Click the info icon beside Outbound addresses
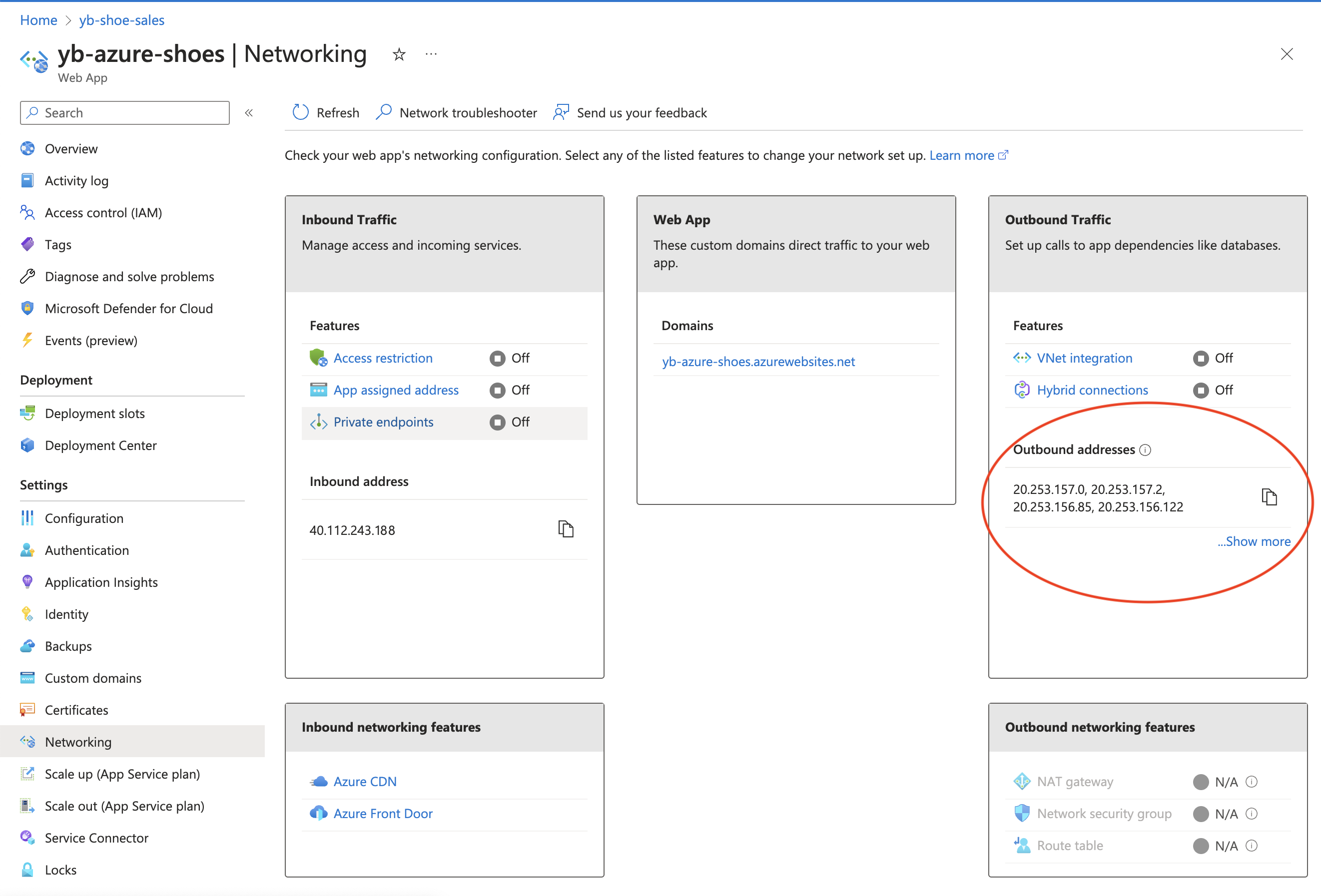The height and width of the screenshot is (896, 1321). (1146, 449)
